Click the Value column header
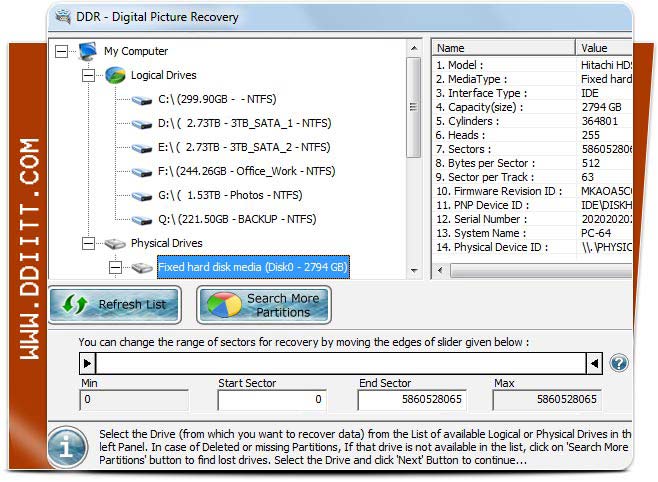Image resolution: width=658 pixels, height=482 pixels. [604, 48]
